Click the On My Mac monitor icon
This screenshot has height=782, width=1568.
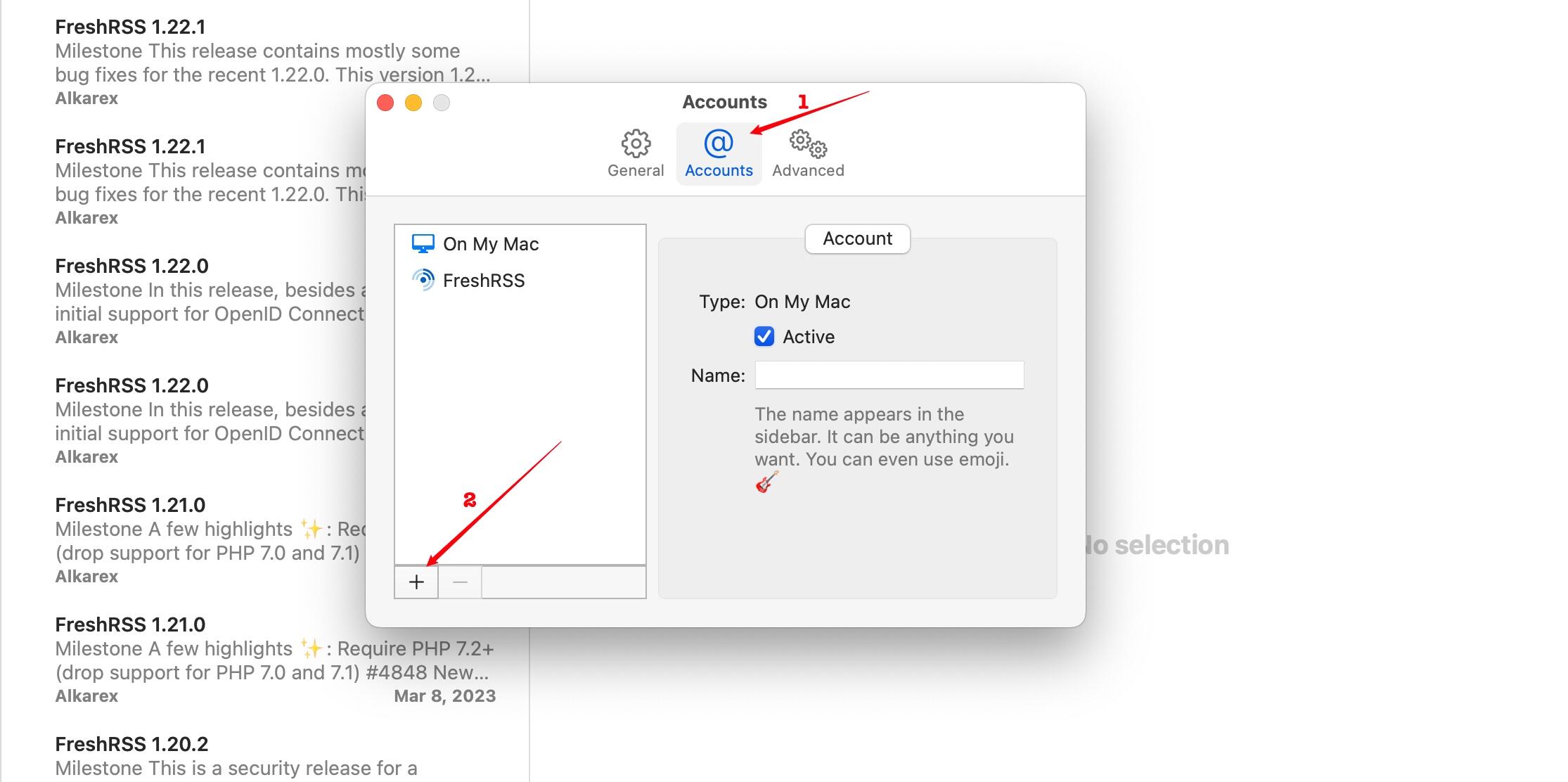[423, 244]
